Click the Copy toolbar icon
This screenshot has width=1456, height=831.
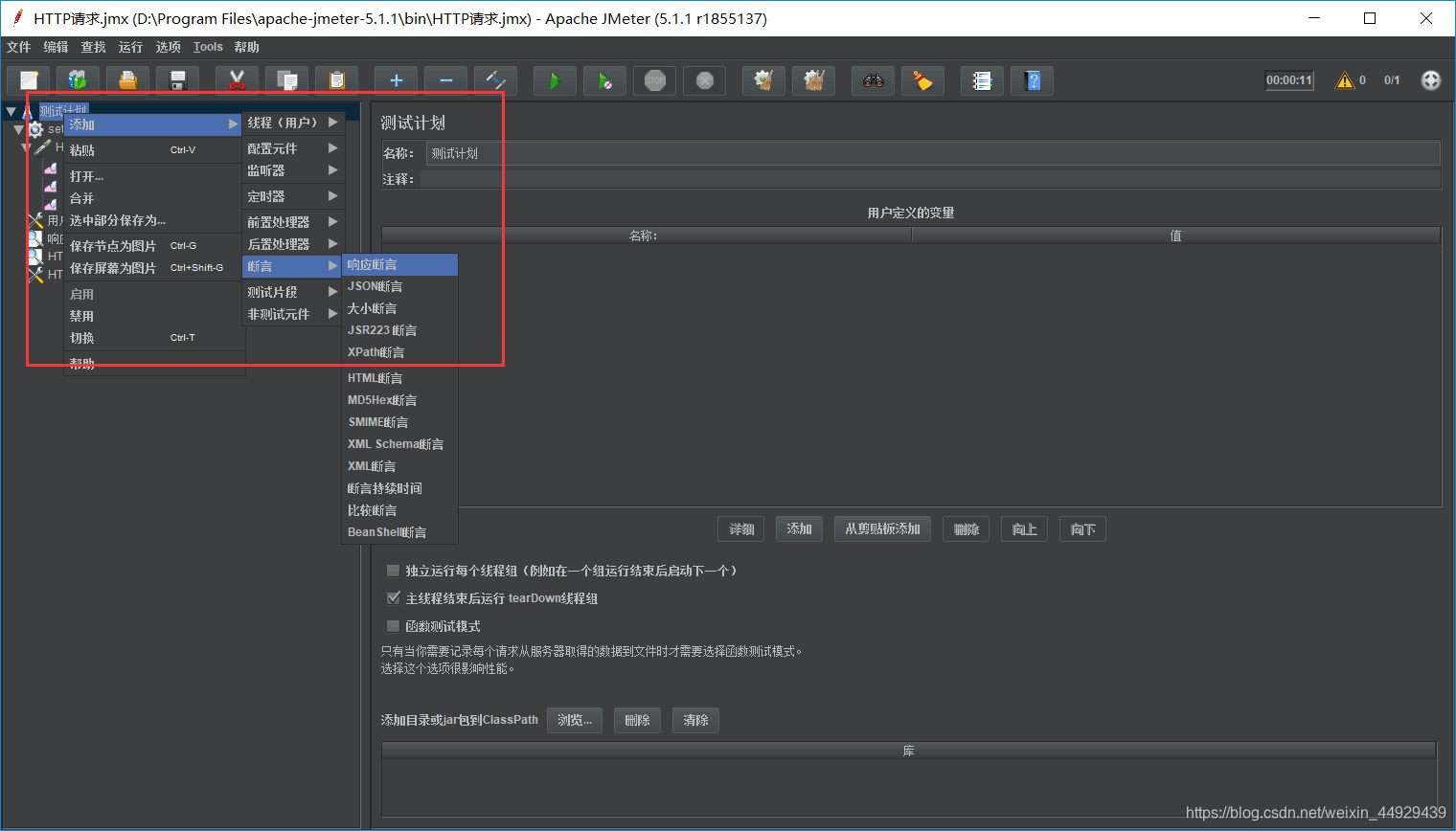coord(287,81)
